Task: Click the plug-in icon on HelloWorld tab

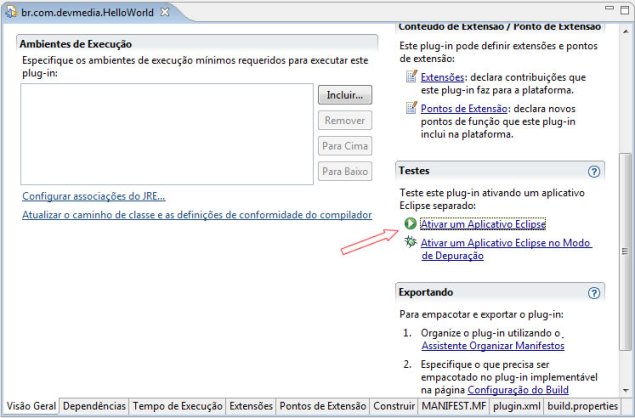Action: (11, 12)
